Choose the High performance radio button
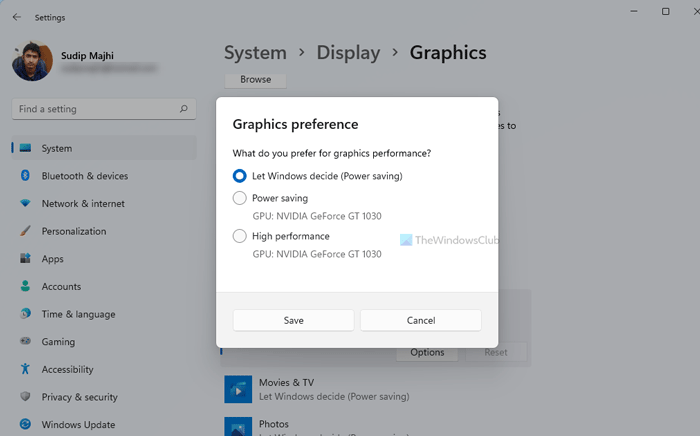Viewport: 700px width, 436px height. pos(240,236)
